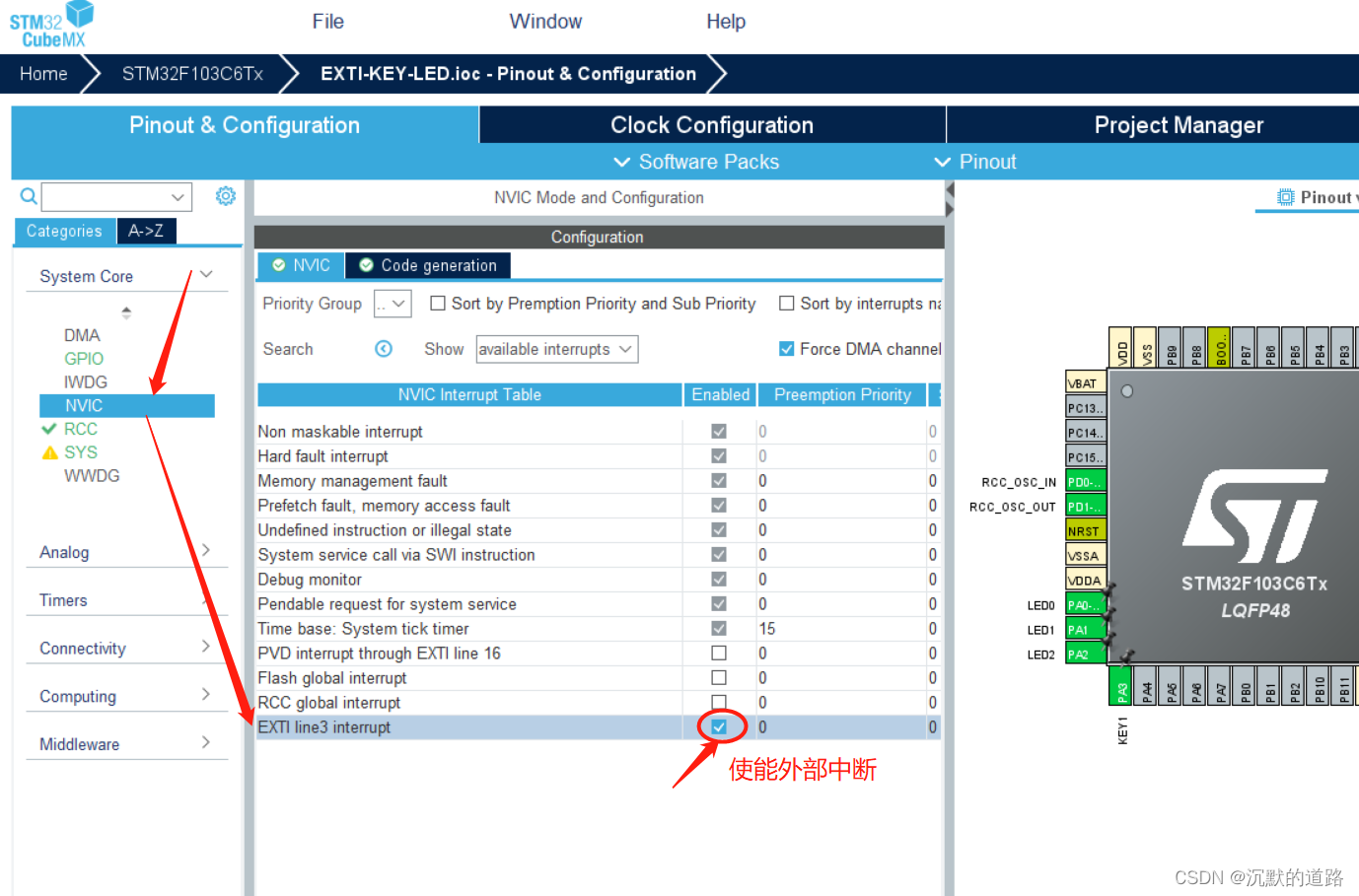This screenshot has height=896, width=1359.
Task: Select the VBAT pin
Action: tap(1085, 383)
